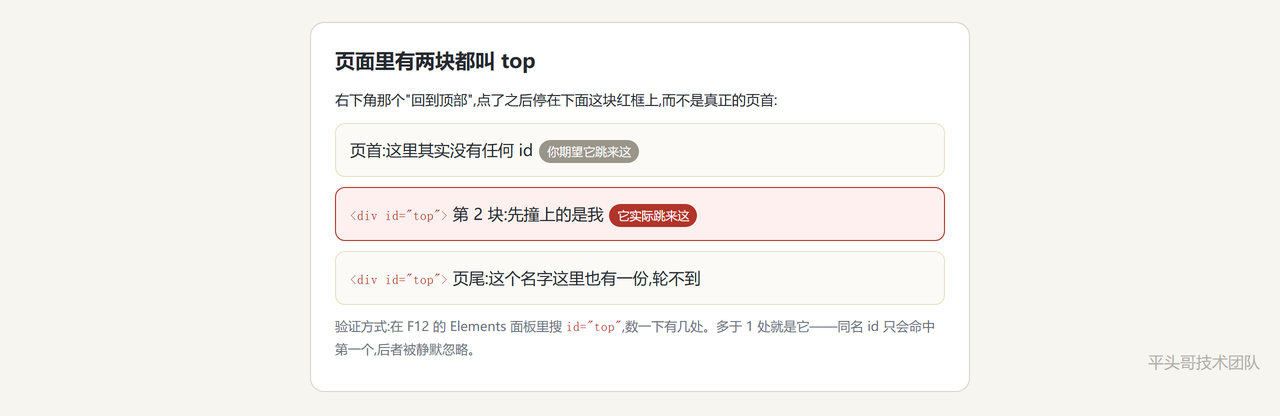Select the heading 页面里有两块都叫 top
The image size is (1280, 416).
(435, 61)
